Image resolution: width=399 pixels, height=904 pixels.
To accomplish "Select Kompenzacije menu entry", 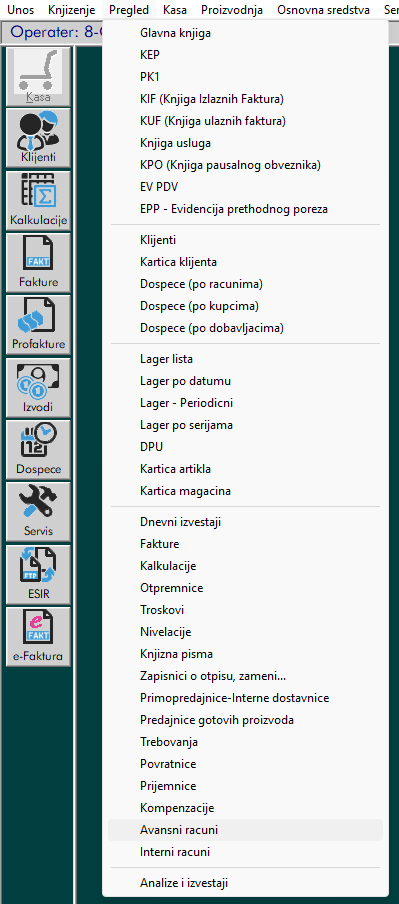I will click(x=245, y=808).
